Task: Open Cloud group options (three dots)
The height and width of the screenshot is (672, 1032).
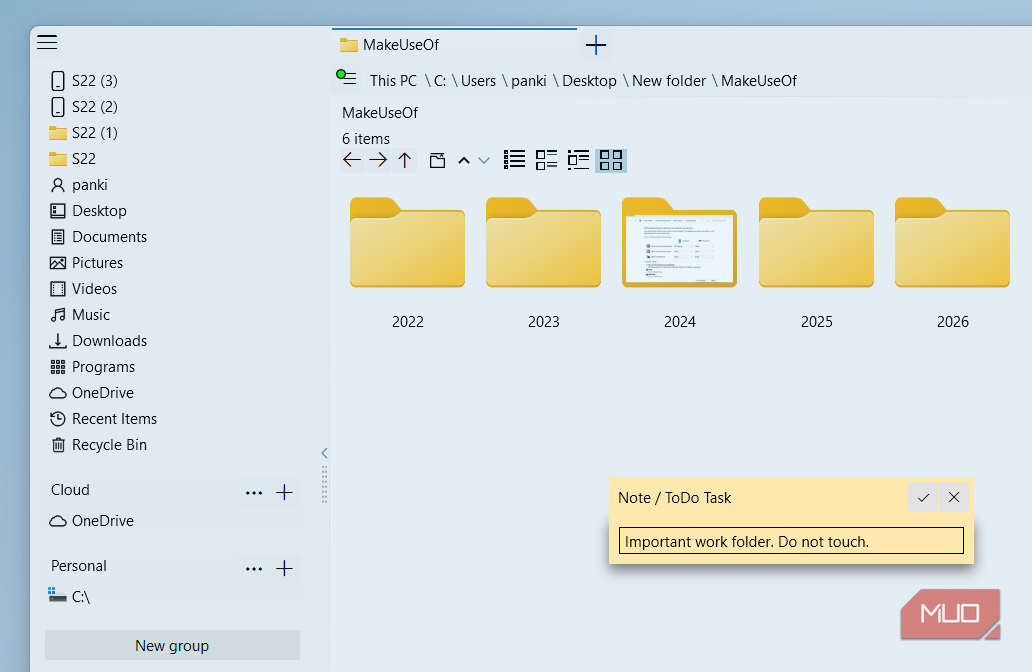Action: [254, 492]
